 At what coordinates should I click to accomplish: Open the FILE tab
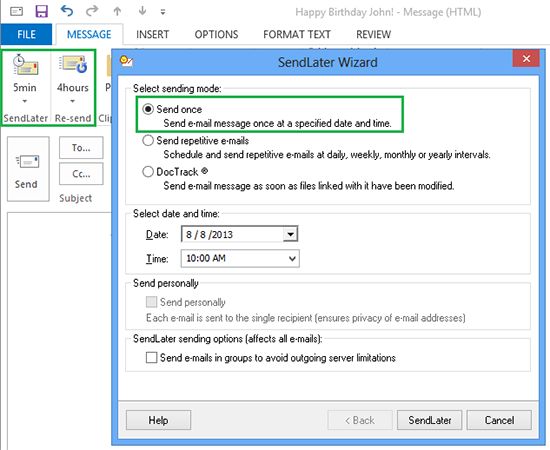[26, 34]
